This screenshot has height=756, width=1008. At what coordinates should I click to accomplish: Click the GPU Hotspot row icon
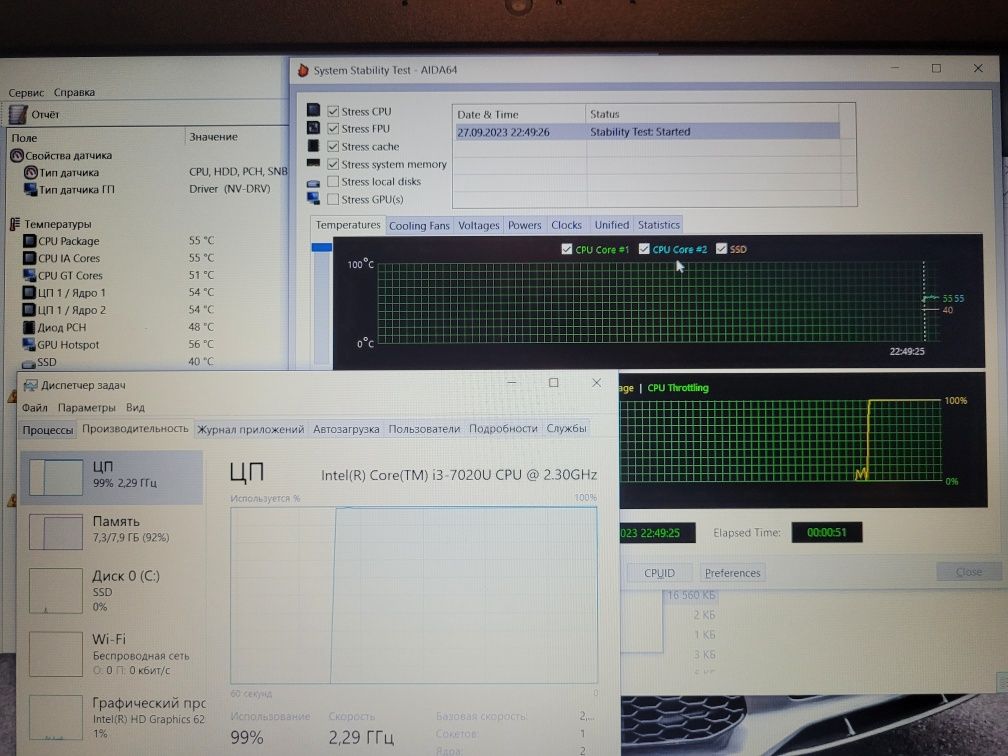29,345
